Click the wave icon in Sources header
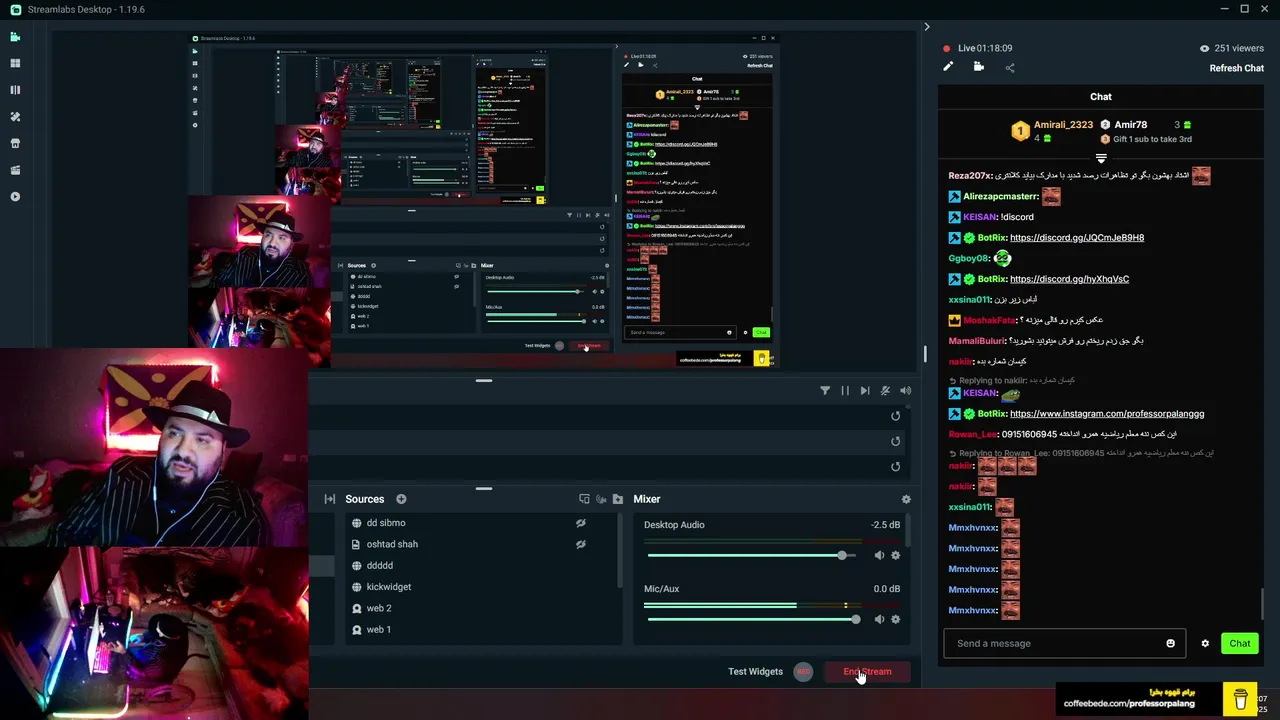 click(601, 499)
